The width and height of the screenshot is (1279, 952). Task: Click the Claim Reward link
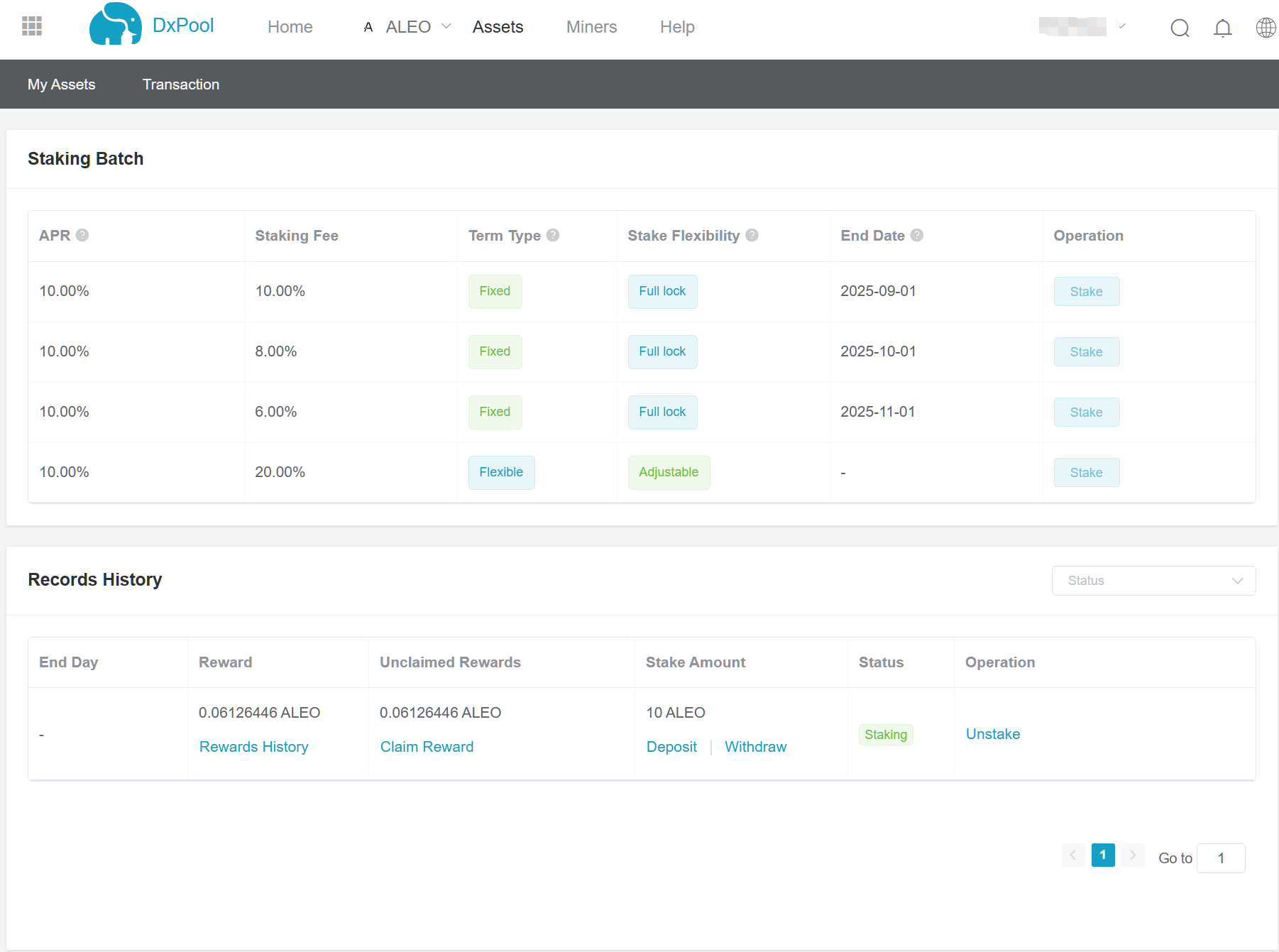(x=427, y=747)
